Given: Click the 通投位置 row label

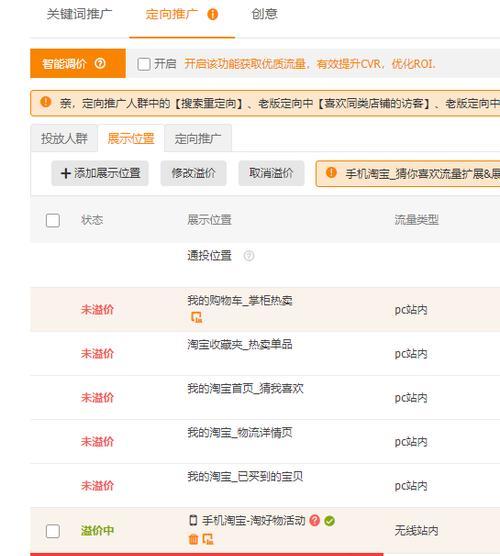Looking at the screenshot, I should click(x=209, y=256).
